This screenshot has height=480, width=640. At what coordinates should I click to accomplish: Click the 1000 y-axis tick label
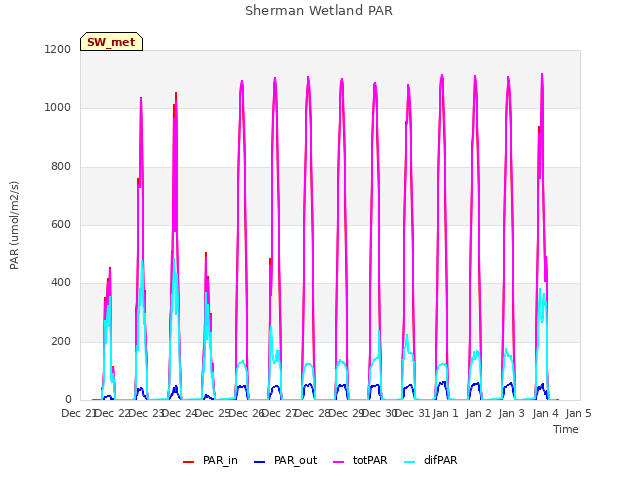click(x=58, y=108)
